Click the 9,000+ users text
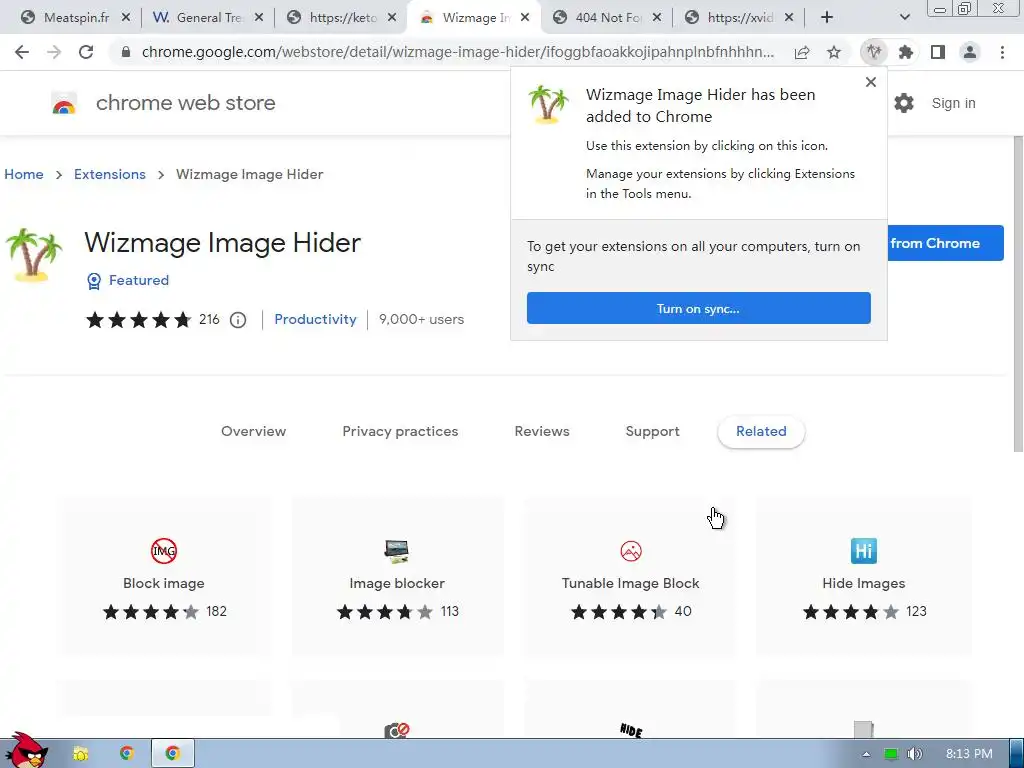This screenshot has height=768, width=1024. click(x=421, y=320)
